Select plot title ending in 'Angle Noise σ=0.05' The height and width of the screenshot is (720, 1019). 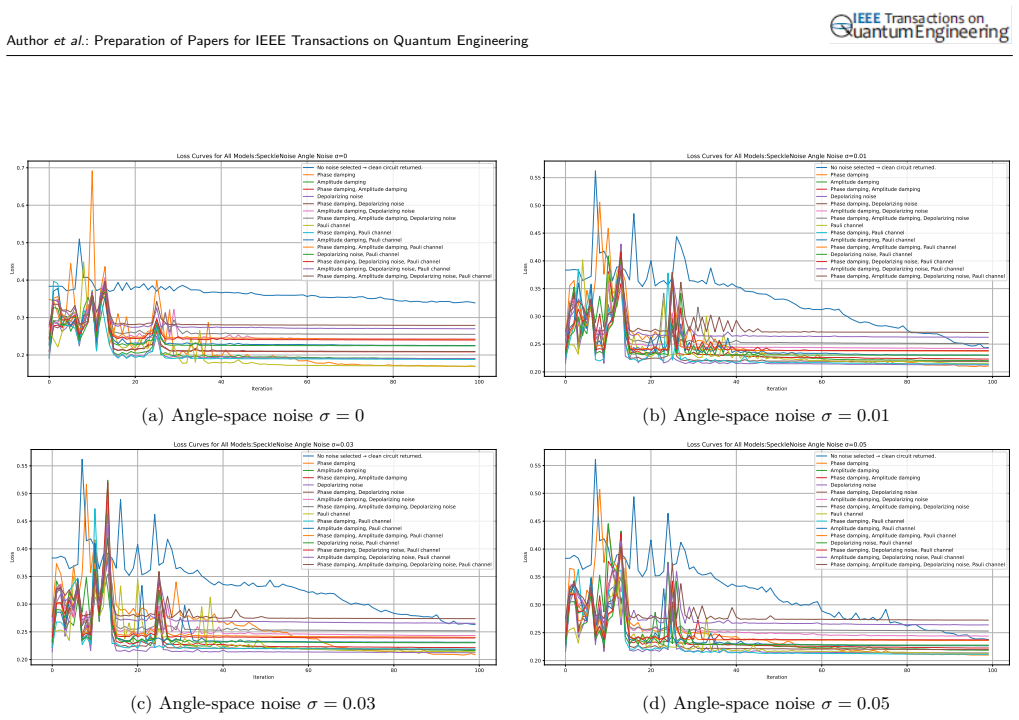click(x=777, y=444)
